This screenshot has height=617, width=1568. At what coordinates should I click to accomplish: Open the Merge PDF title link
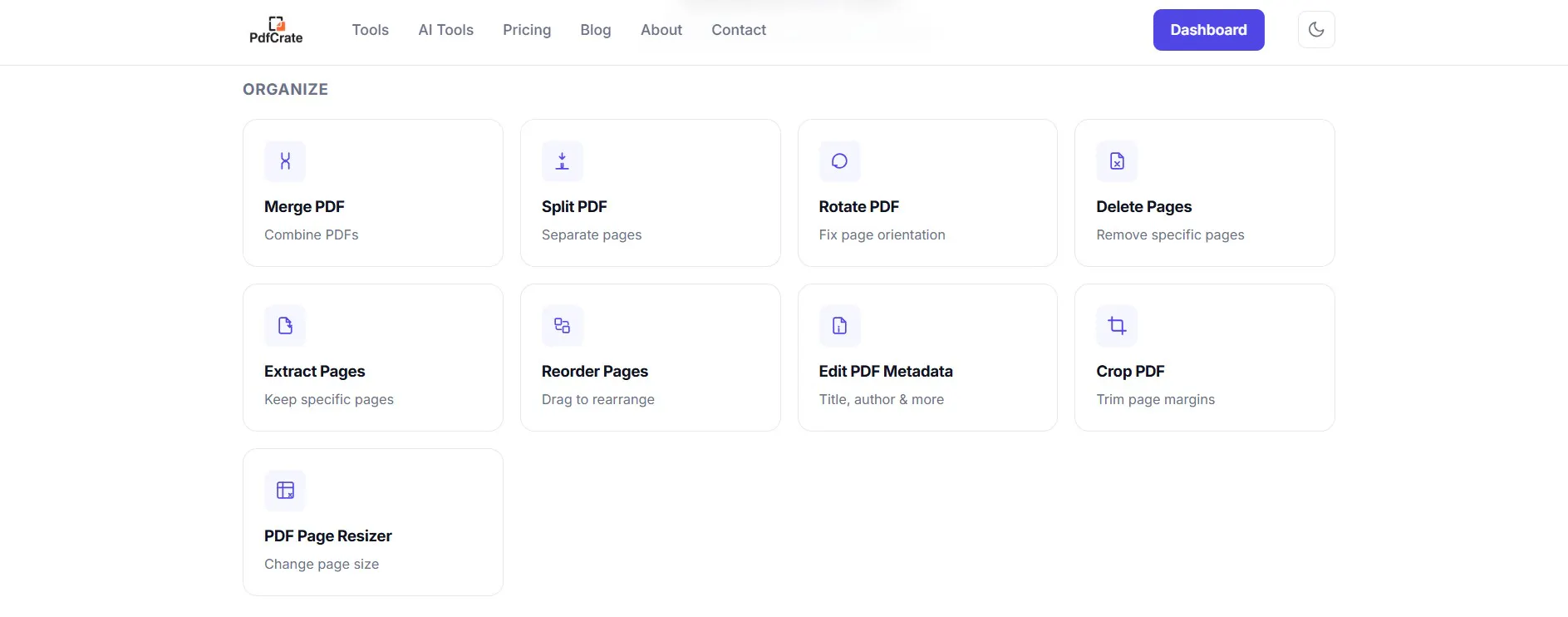304,207
